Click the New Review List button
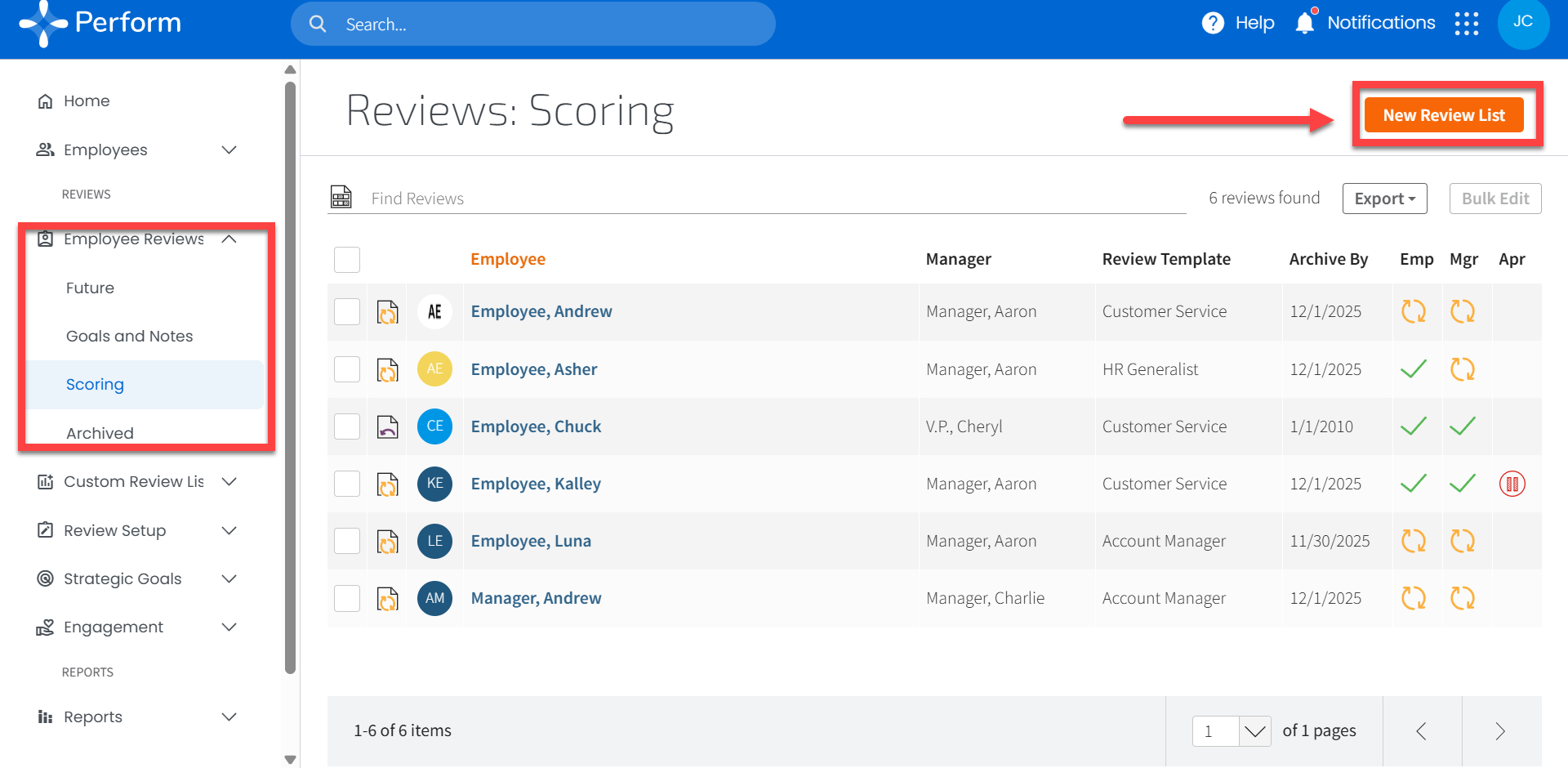 point(1443,115)
